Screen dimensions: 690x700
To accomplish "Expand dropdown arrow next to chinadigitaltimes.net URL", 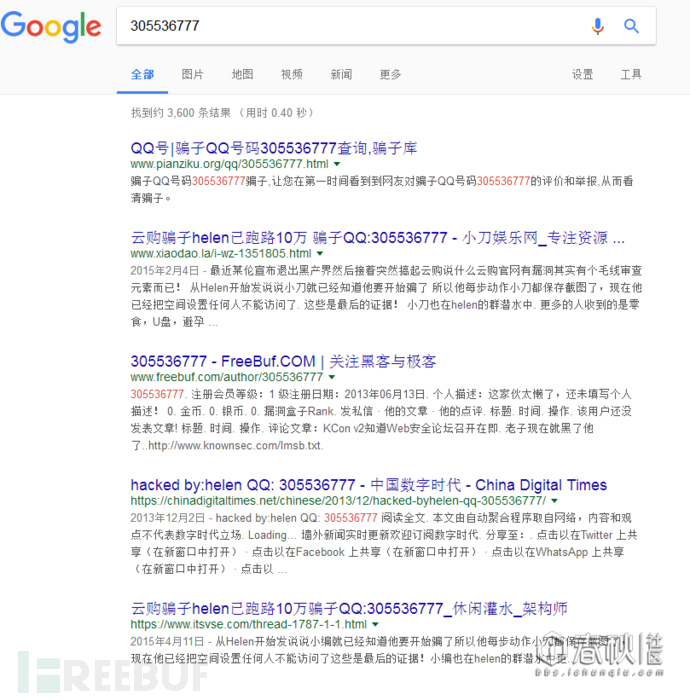I will point(554,501).
